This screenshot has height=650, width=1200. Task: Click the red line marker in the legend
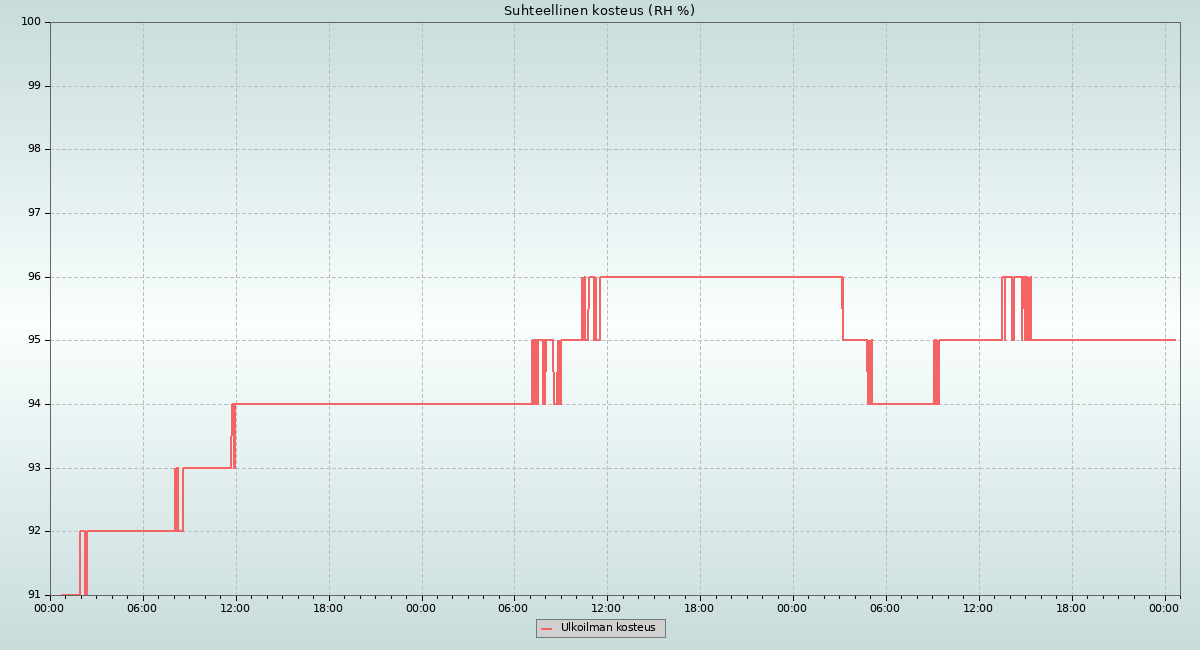click(x=547, y=629)
